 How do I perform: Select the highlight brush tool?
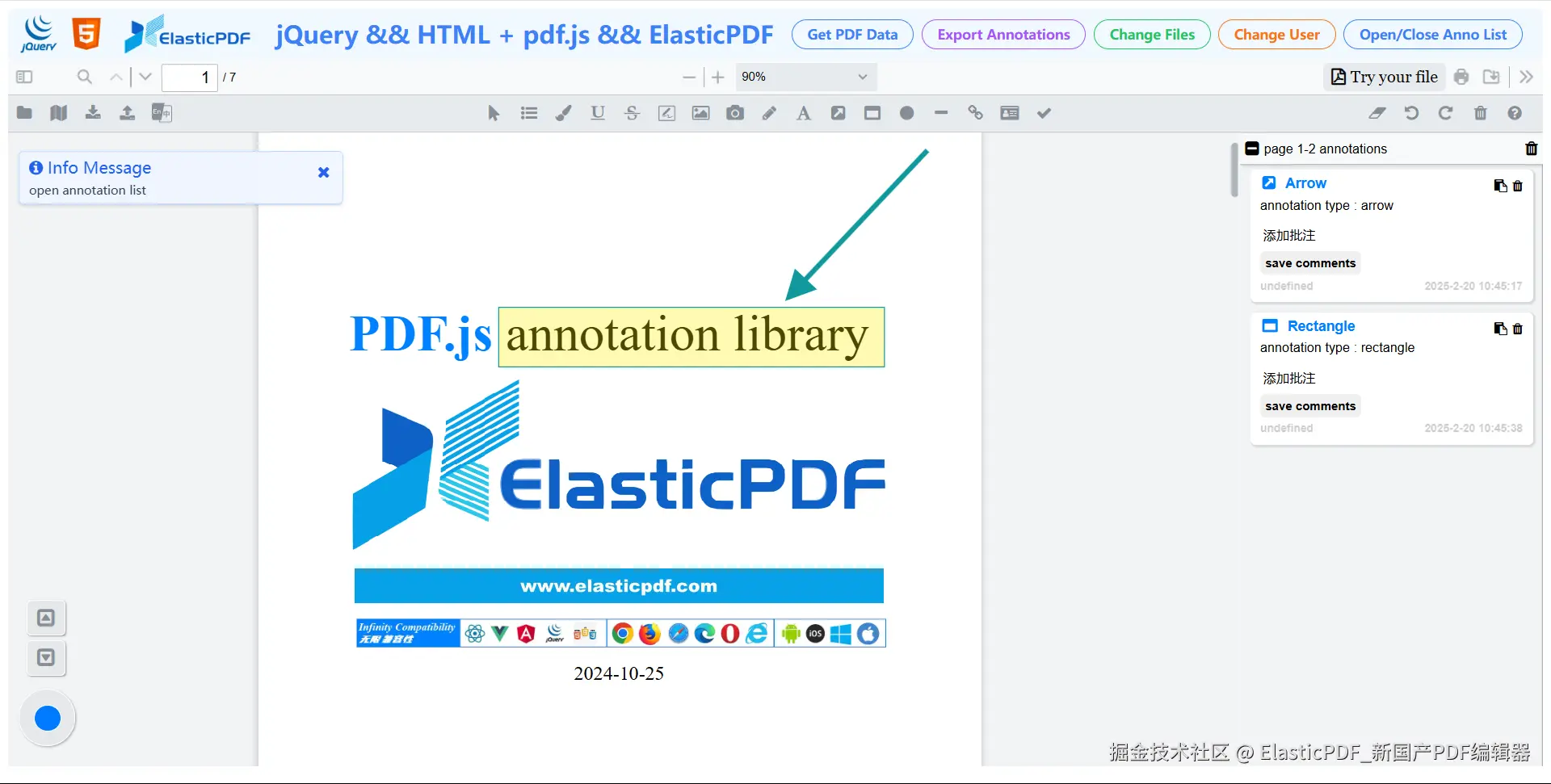pyautogui.click(x=563, y=113)
